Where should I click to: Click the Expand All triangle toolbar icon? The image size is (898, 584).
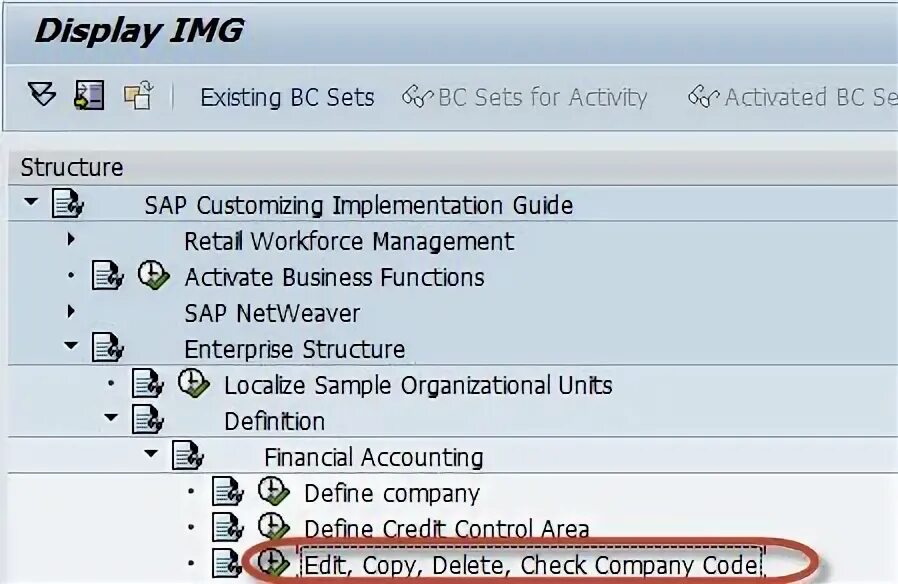[x=42, y=94]
